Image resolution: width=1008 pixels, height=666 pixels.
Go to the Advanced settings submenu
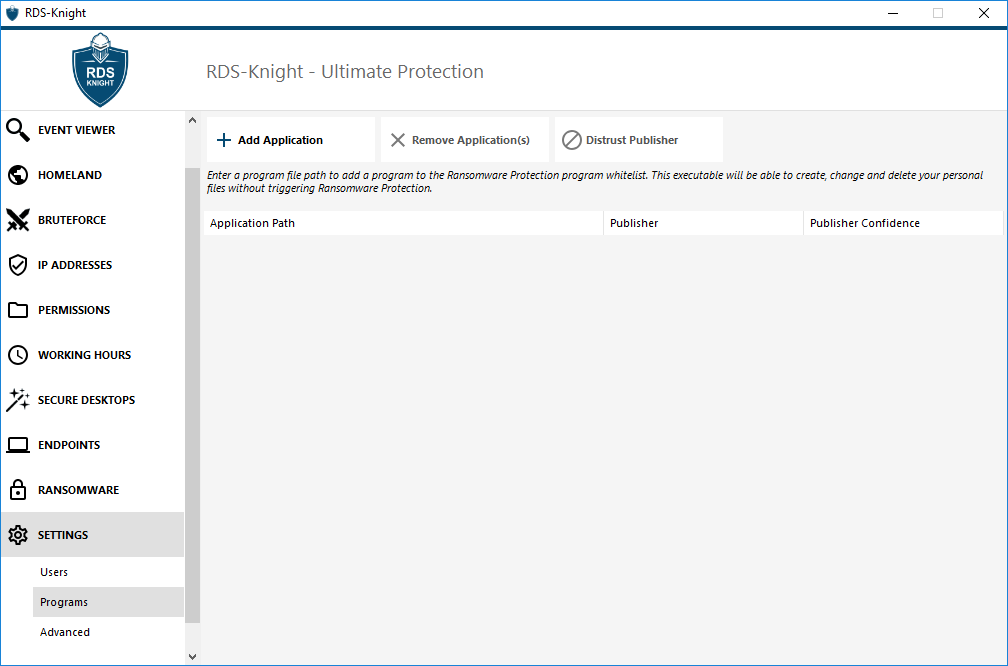click(65, 632)
